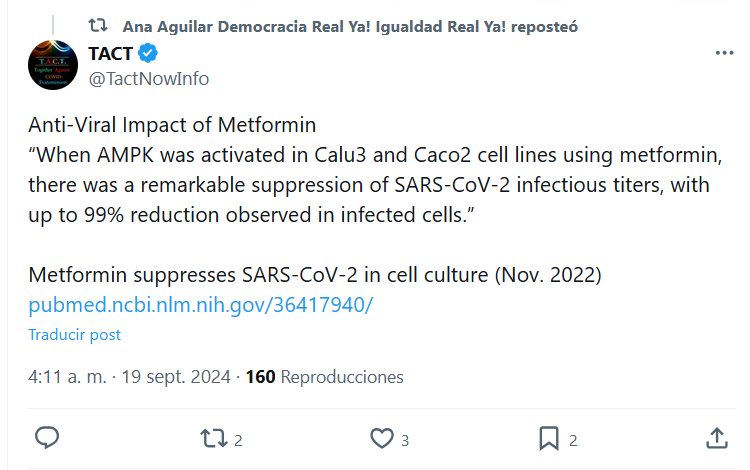The height and width of the screenshot is (470, 750).
Task: Open the pubmed.ncbi.nlm.nih.gov link
Action: point(200,305)
